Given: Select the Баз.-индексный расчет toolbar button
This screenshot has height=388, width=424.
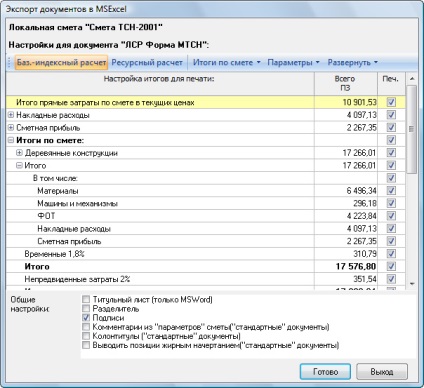Looking at the screenshot, I should pos(61,62).
